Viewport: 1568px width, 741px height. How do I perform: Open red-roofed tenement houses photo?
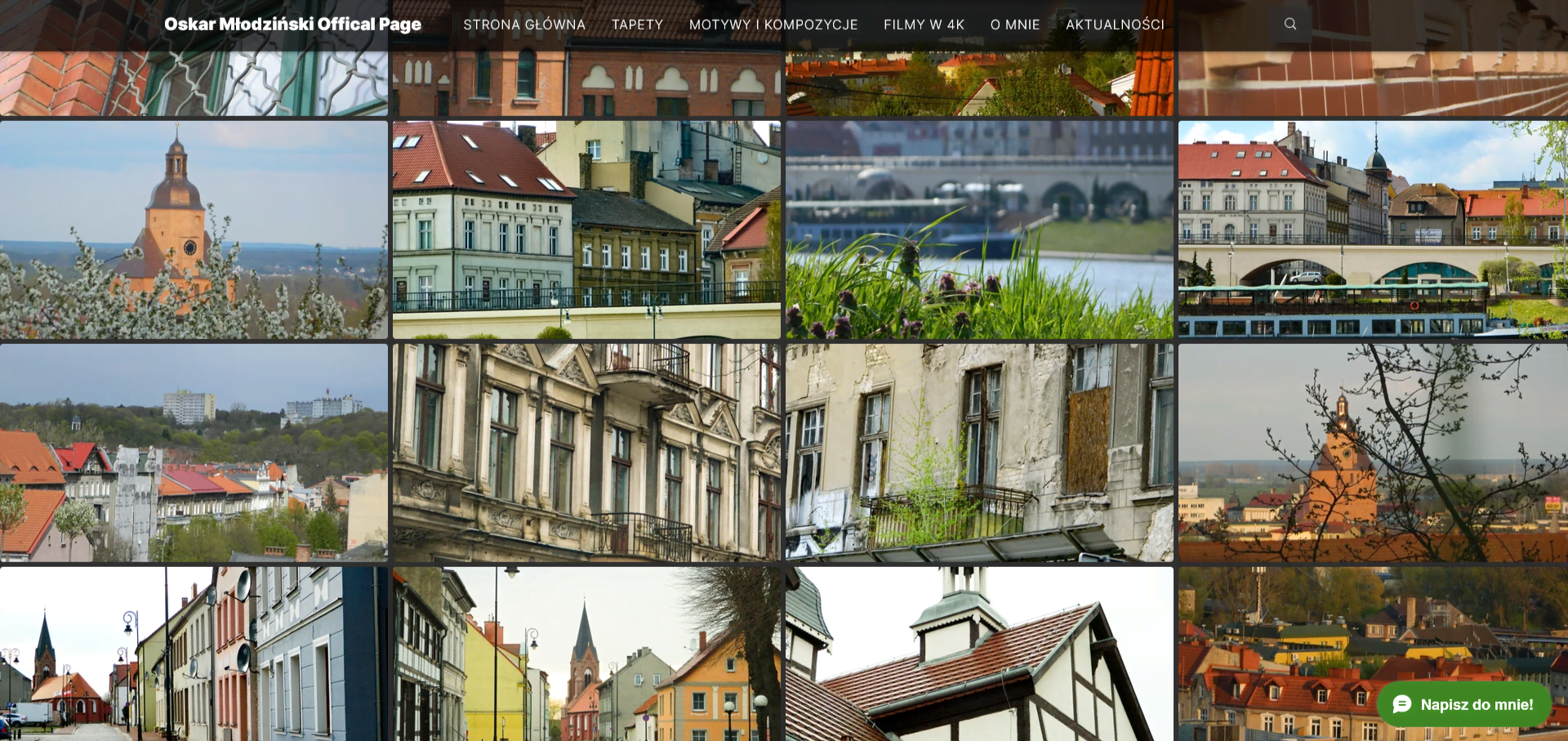586,230
